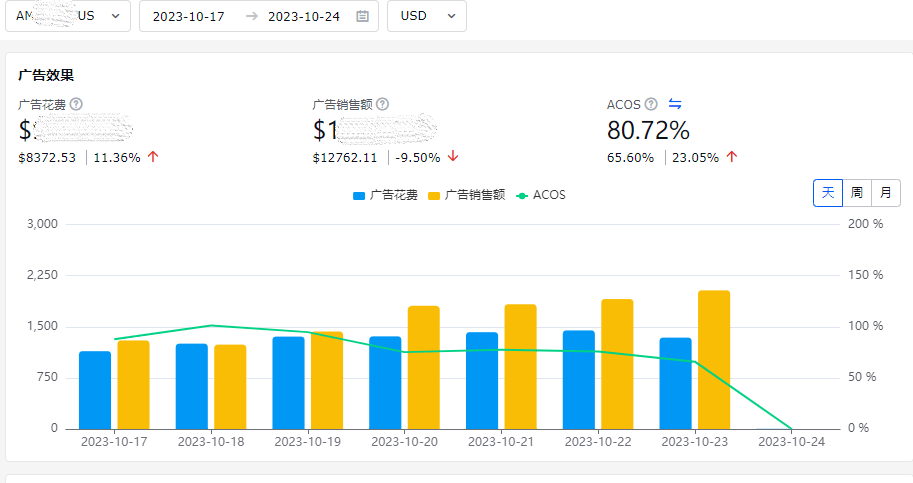Click x-axis label 2023-10-20

[404, 442]
